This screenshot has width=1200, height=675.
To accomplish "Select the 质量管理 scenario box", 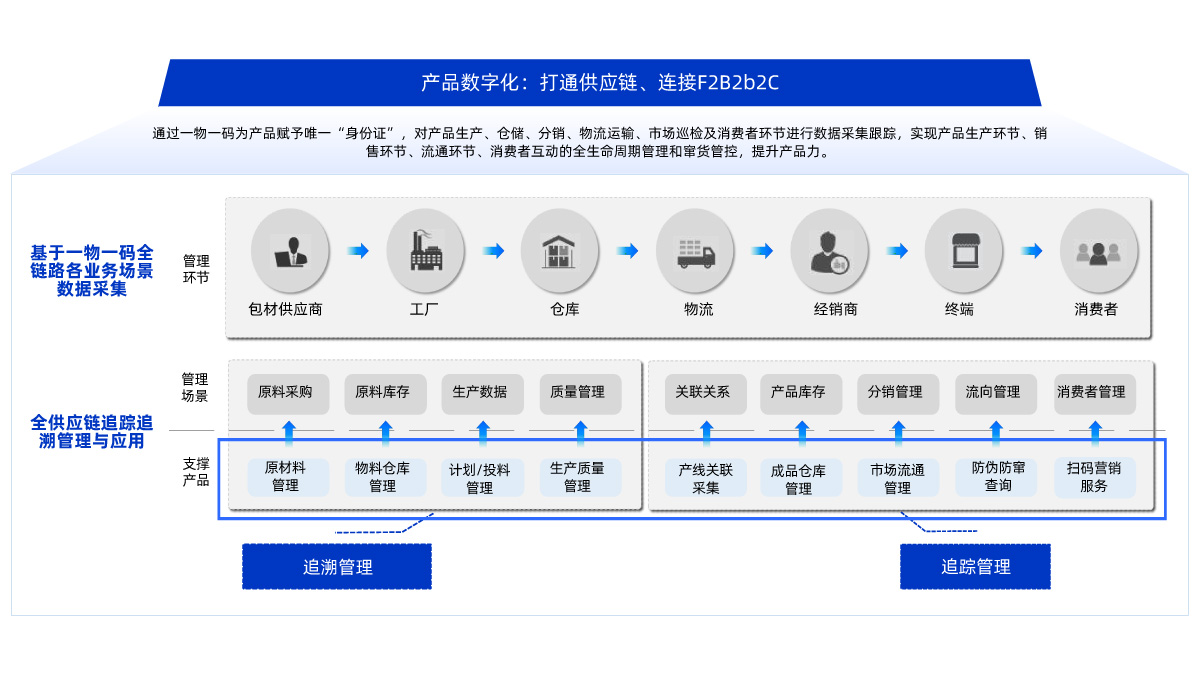I will pos(580,393).
